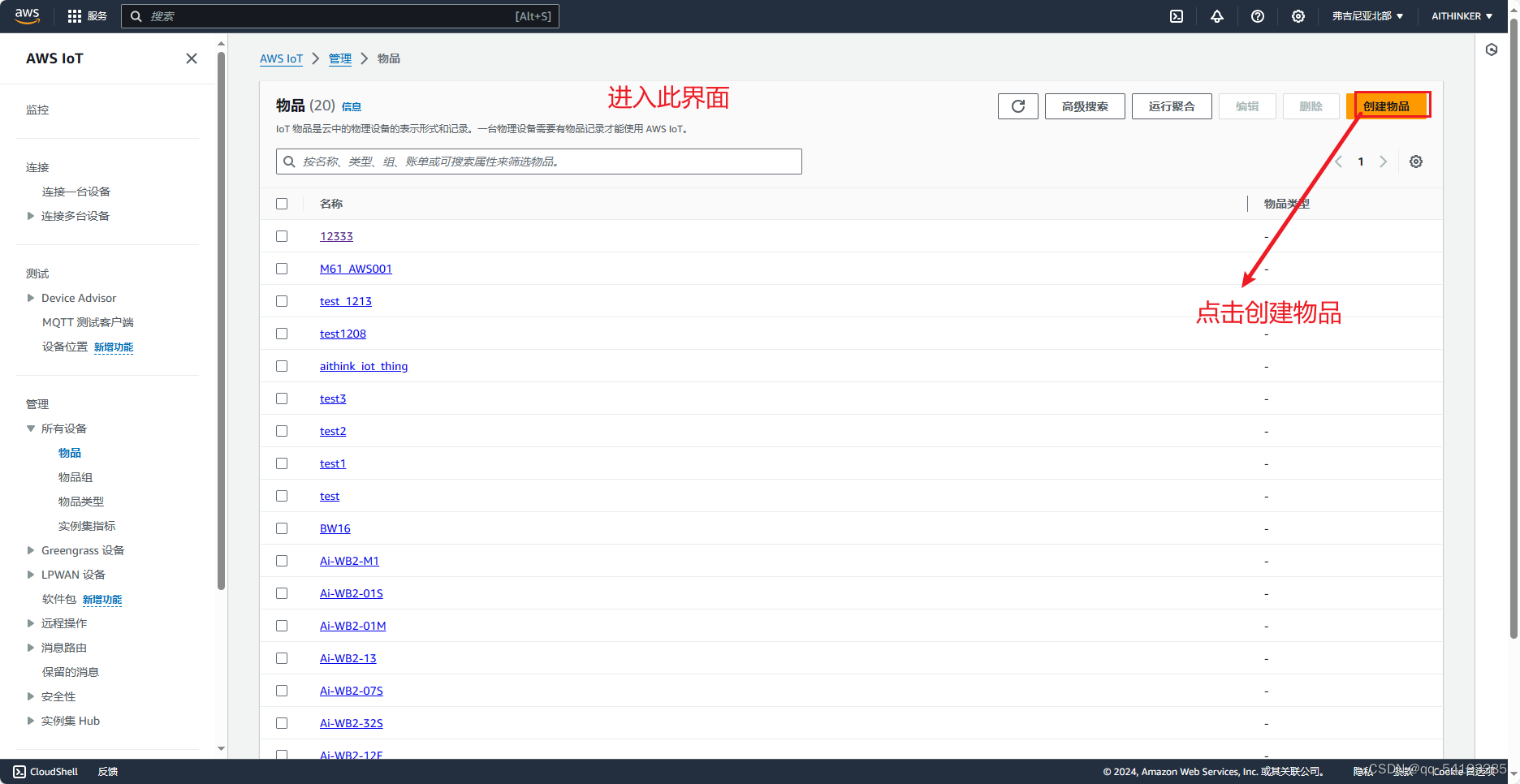
Task: Select the checkbox for thing 12333
Action: [282, 236]
